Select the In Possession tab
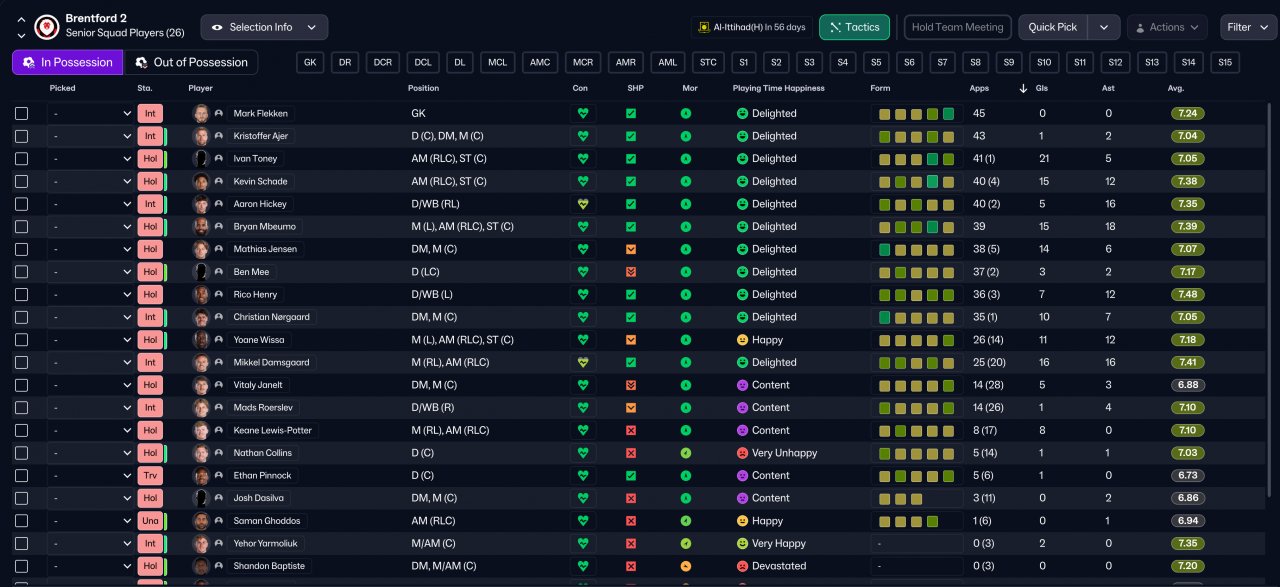Viewport: 1280px width, 587px height. [x=67, y=62]
